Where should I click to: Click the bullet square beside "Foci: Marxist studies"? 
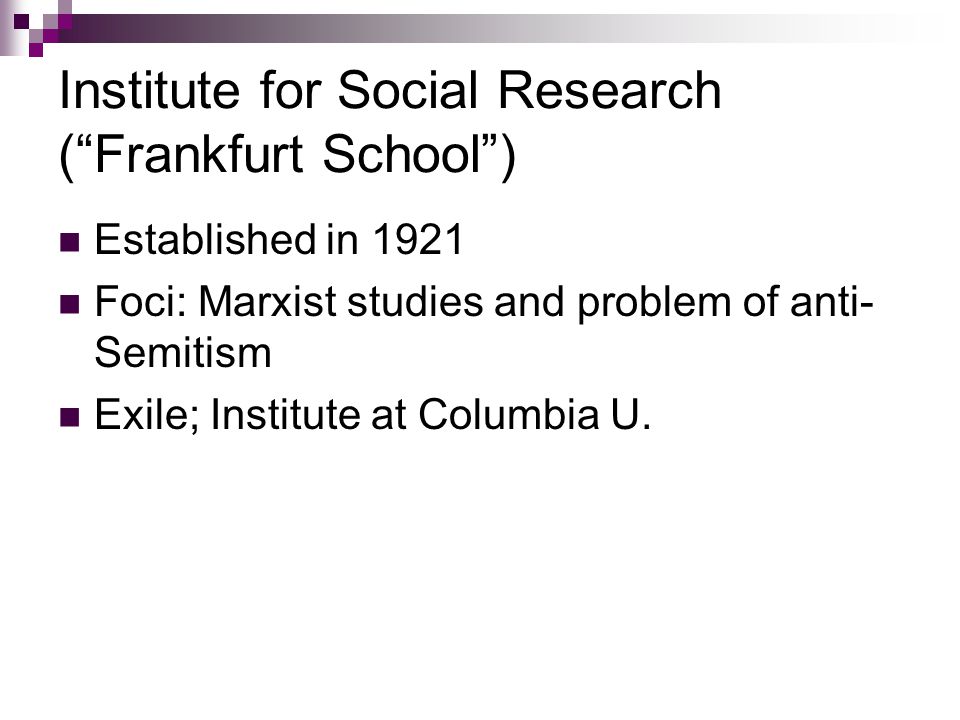(x=70, y=304)
